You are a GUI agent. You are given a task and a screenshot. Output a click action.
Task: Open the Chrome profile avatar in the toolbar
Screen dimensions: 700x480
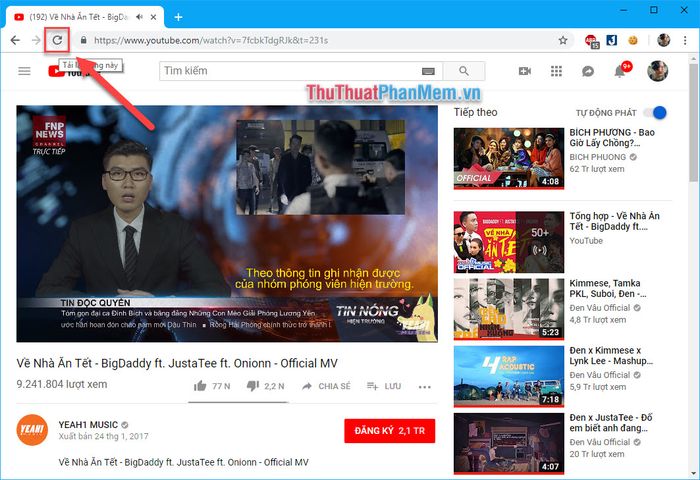click(x=664, y=40)
